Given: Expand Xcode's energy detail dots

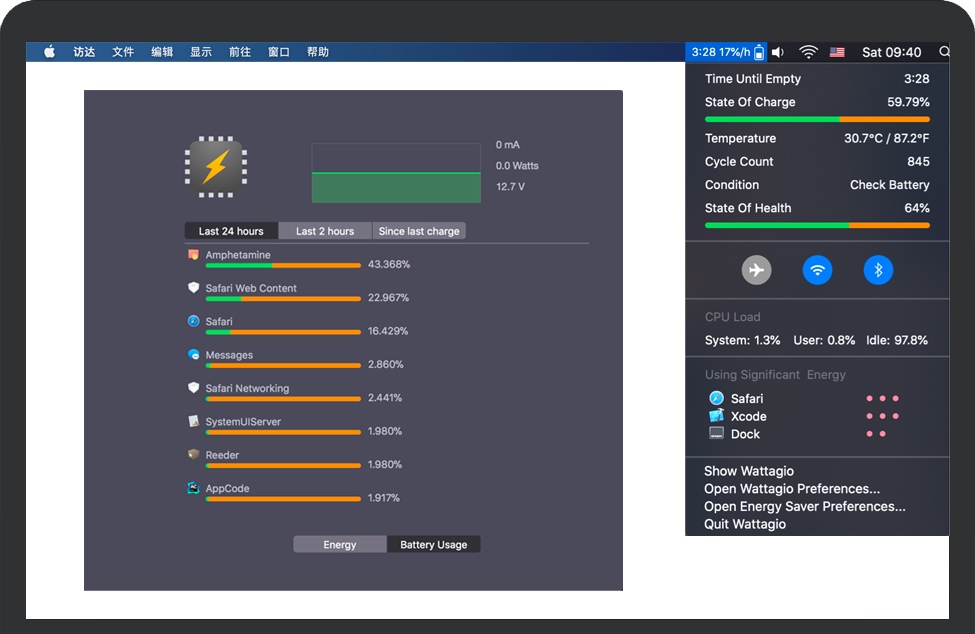Looking at the screenshot, I should (883, 416).
